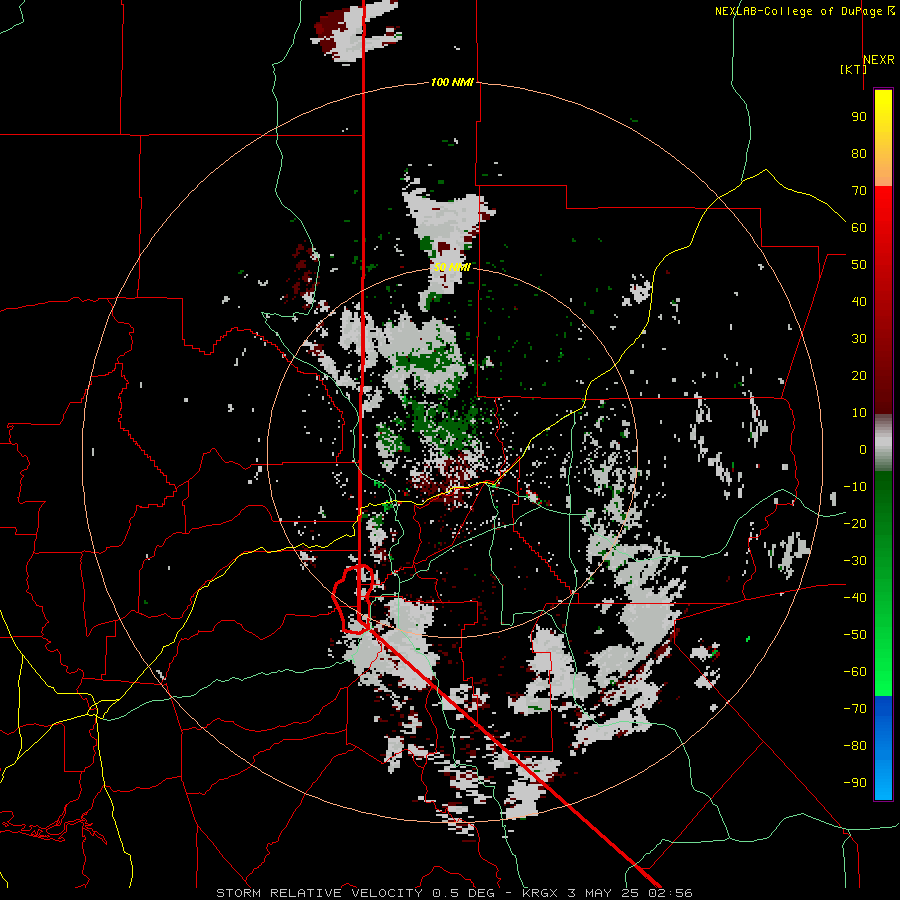The image size is (900, 900).
Task: Click the 40 value on velocity scale
Action: click(x=859, y=301)
